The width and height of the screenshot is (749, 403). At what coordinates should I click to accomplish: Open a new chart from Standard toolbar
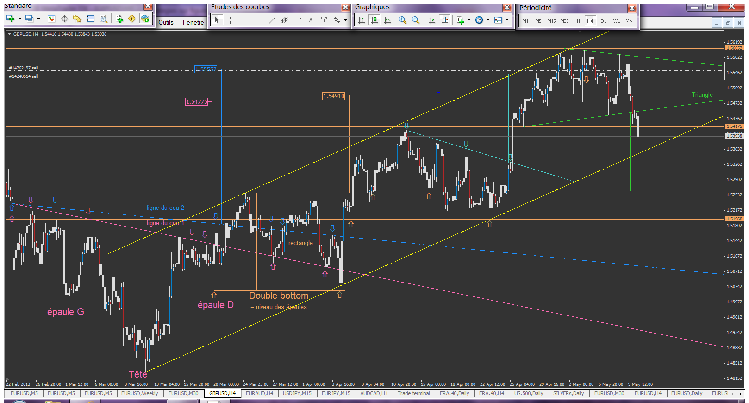point(10,19)
